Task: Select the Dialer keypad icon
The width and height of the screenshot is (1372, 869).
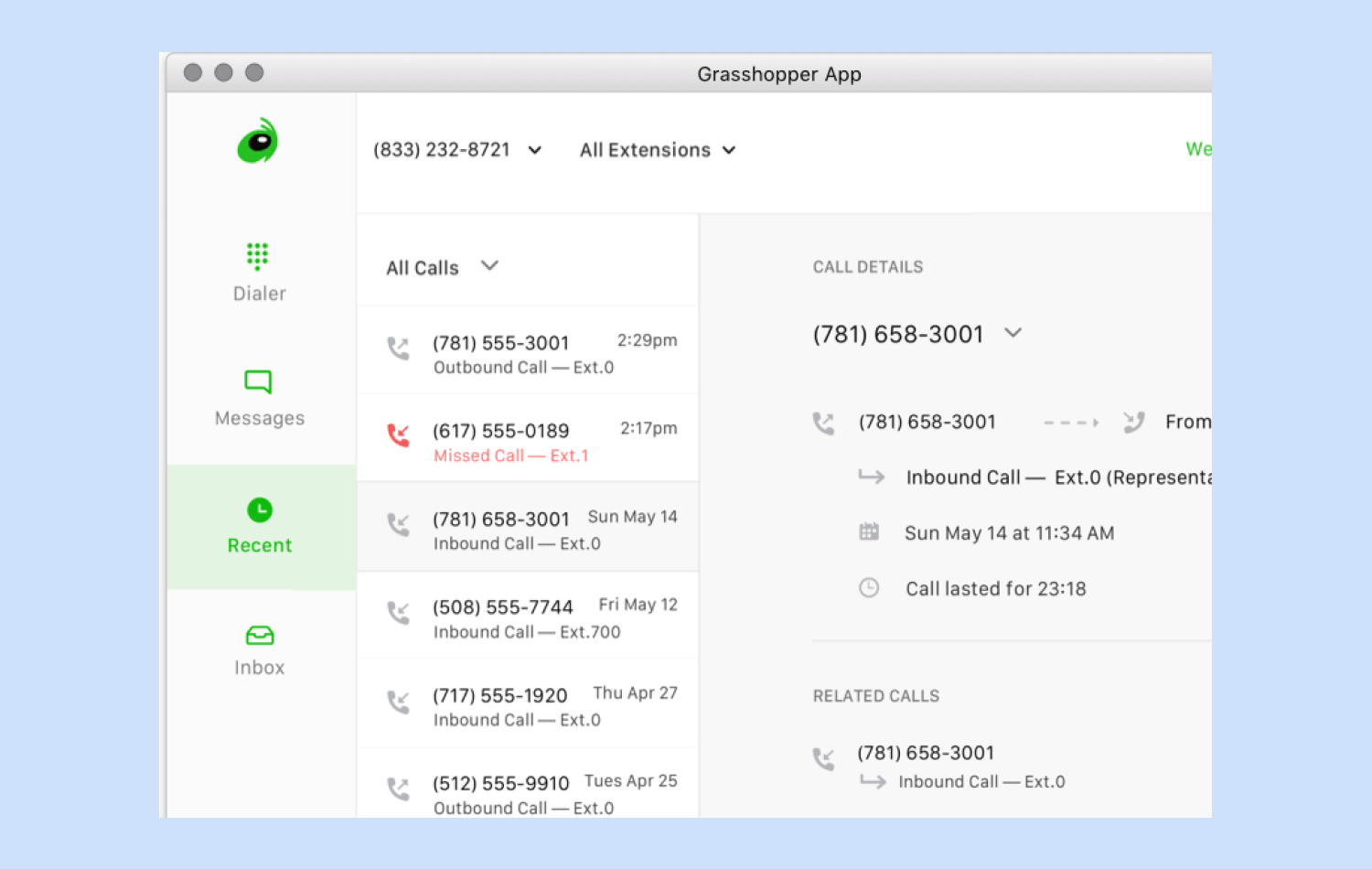Action: tap(257, 256)
